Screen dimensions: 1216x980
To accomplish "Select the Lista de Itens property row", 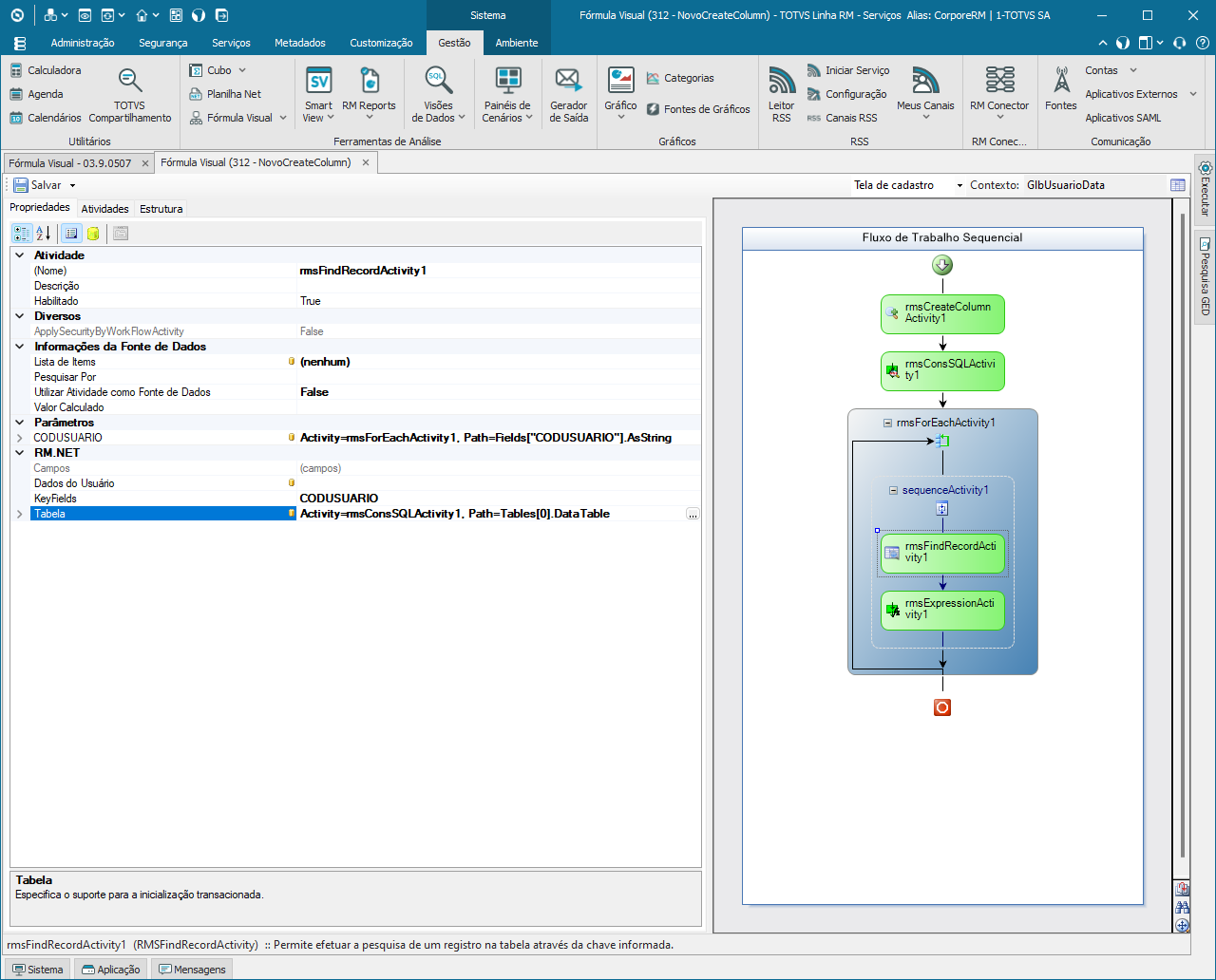I will 356,362.
